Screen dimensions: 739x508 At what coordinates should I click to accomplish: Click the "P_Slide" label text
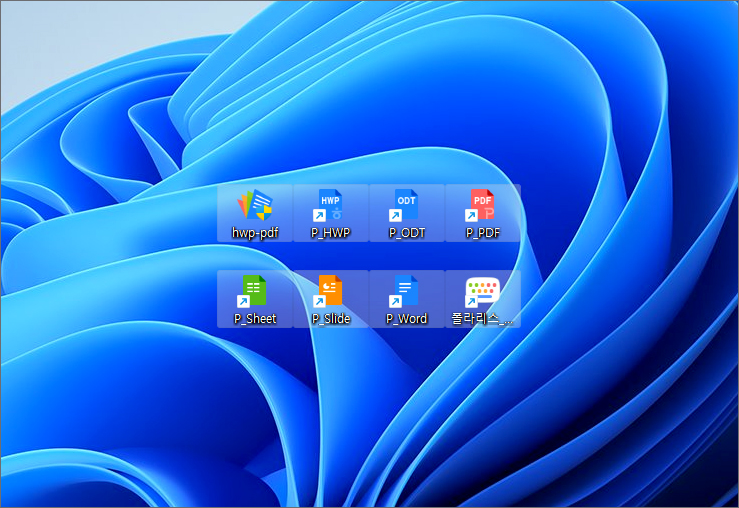point(331,319)
